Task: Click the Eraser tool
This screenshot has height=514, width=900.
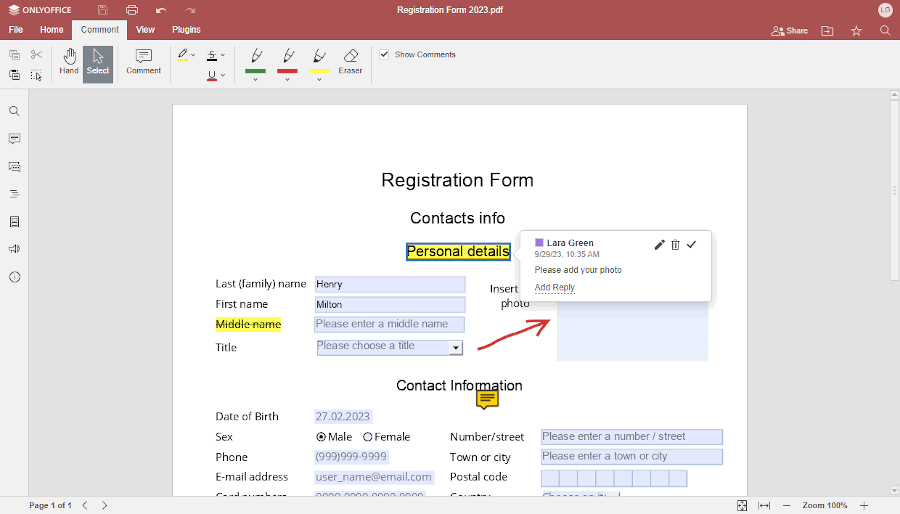Action: tap(350, 61)
